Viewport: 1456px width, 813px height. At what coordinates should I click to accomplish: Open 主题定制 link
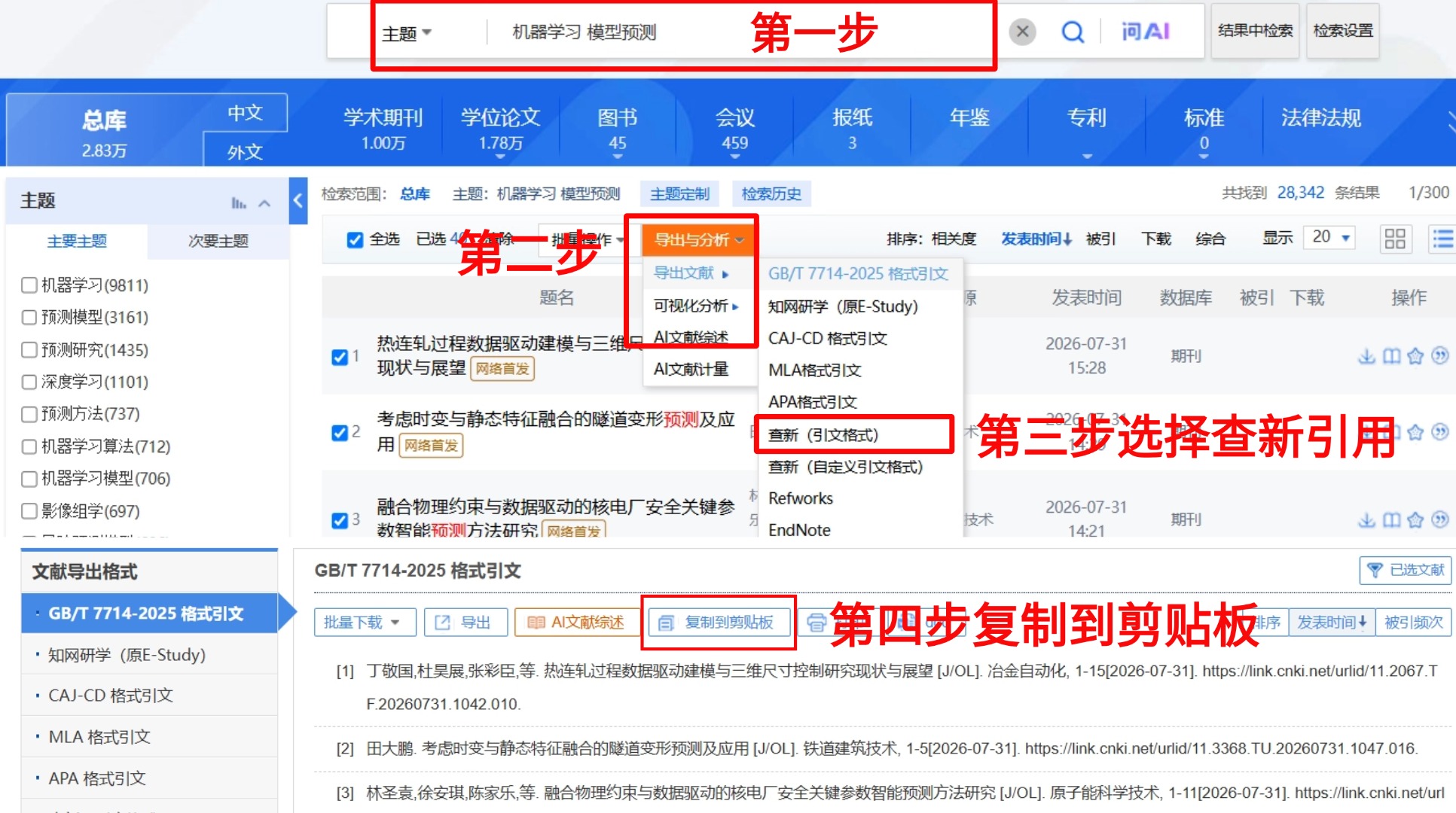pos(680,194)
